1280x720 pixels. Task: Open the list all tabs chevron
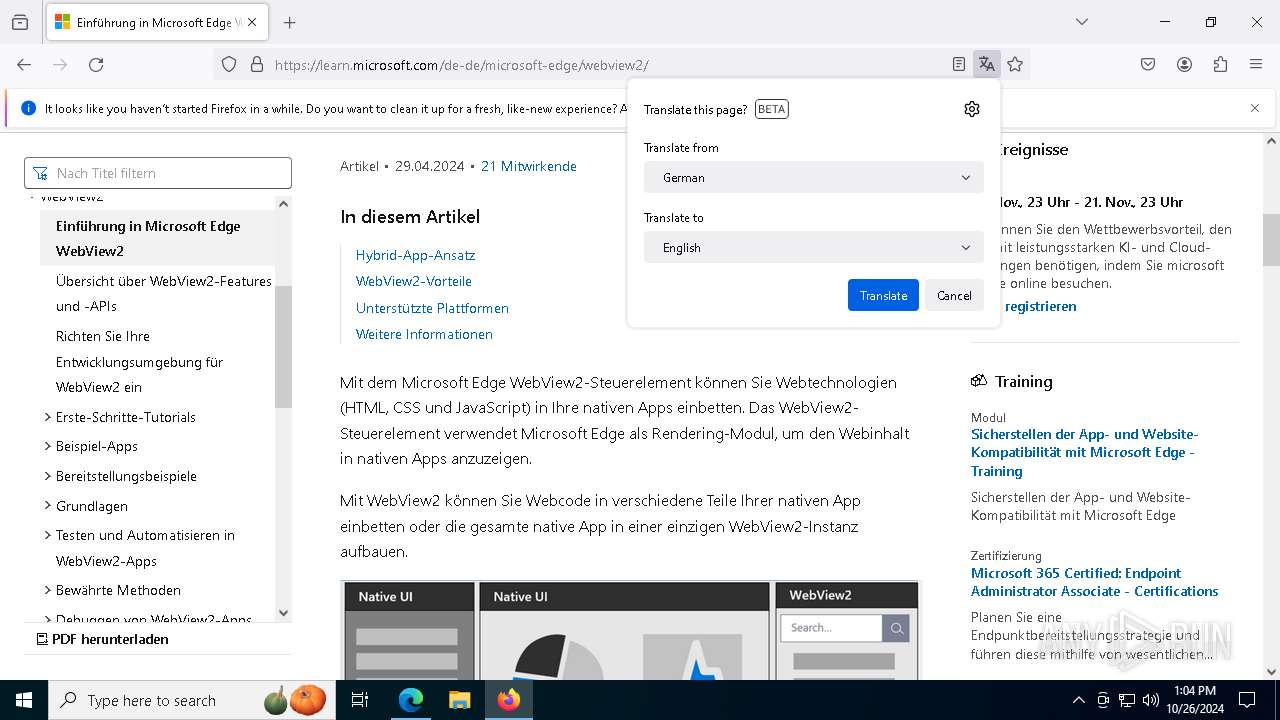point(1082,22)
